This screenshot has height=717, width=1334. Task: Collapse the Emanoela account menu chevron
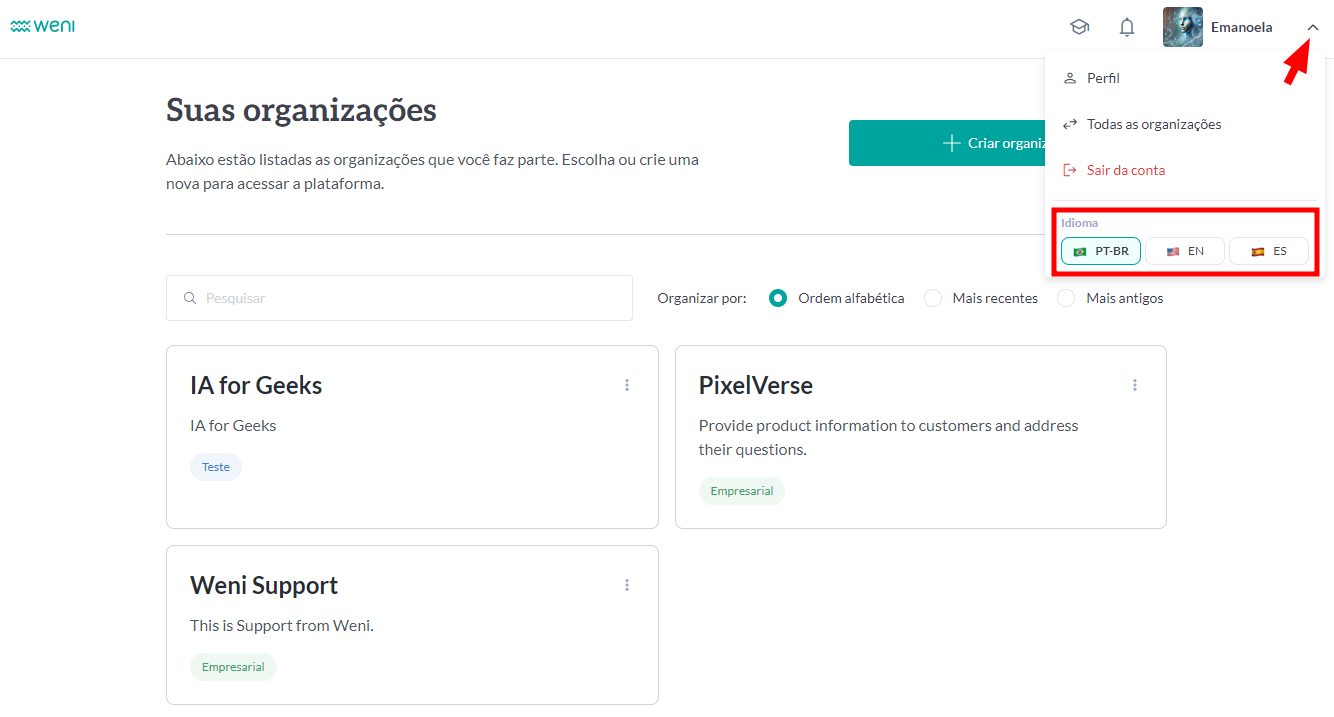(x=1313, y=27)
